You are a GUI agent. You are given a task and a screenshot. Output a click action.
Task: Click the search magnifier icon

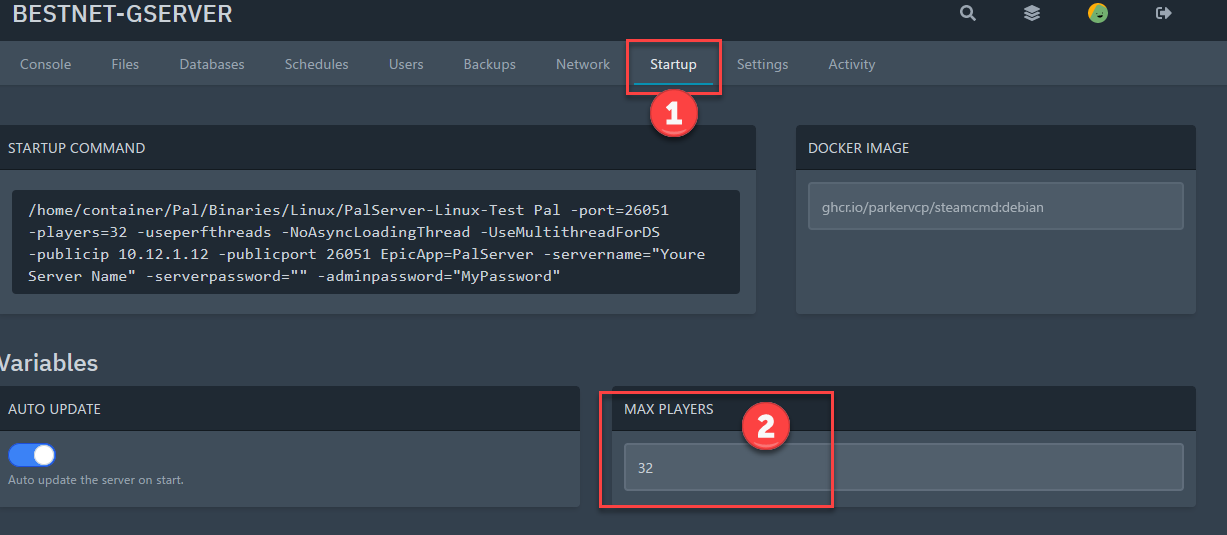point(967,14)
